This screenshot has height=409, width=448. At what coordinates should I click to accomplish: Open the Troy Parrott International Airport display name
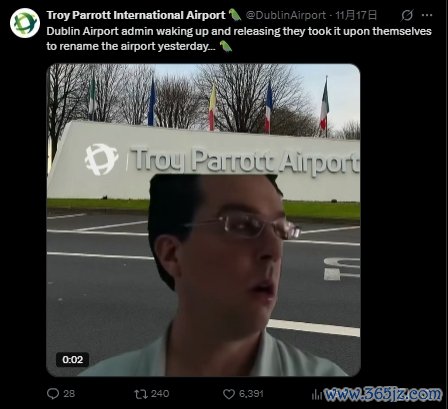coord(136,15)
